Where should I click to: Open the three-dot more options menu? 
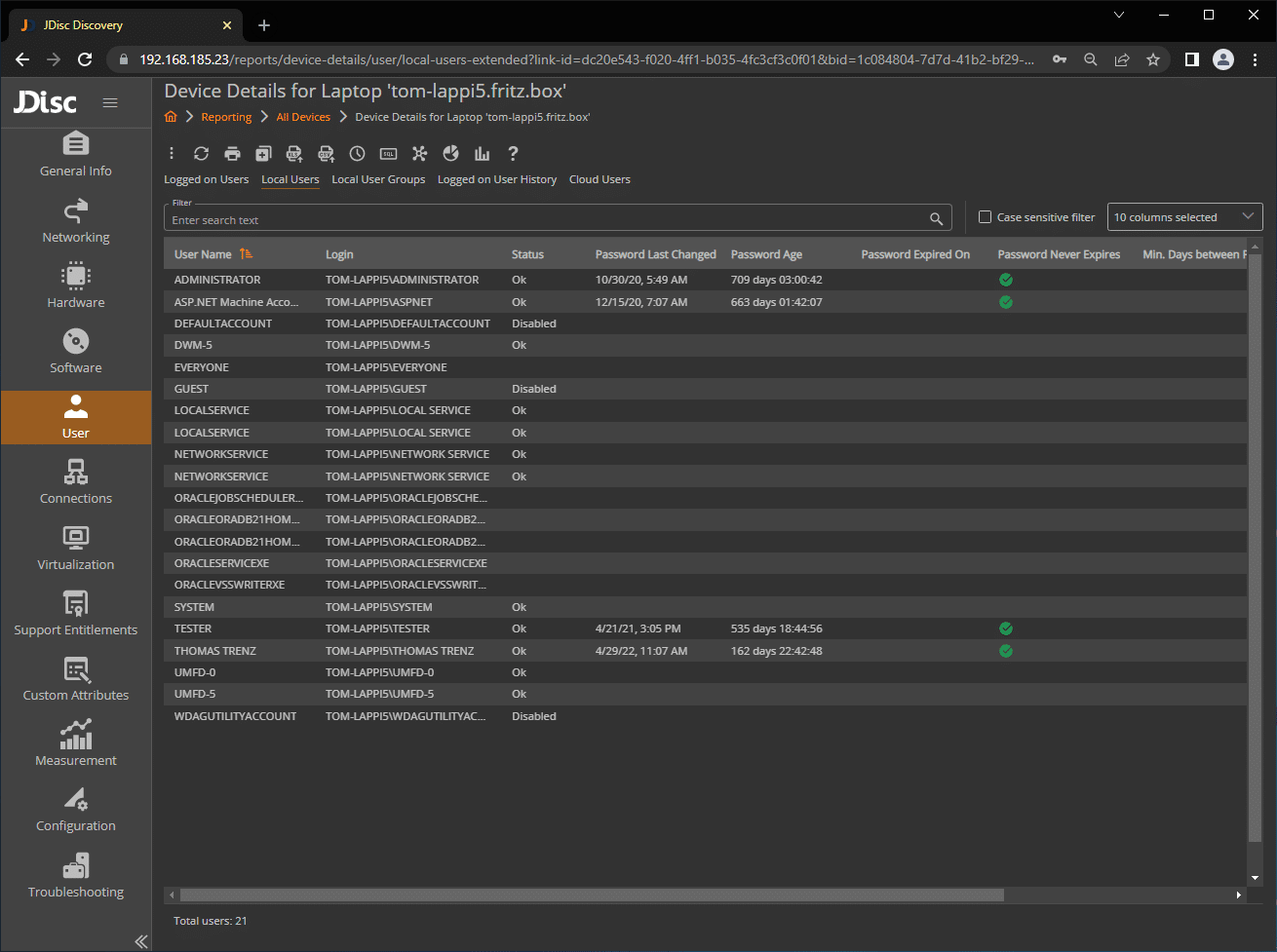click(172, 154)
